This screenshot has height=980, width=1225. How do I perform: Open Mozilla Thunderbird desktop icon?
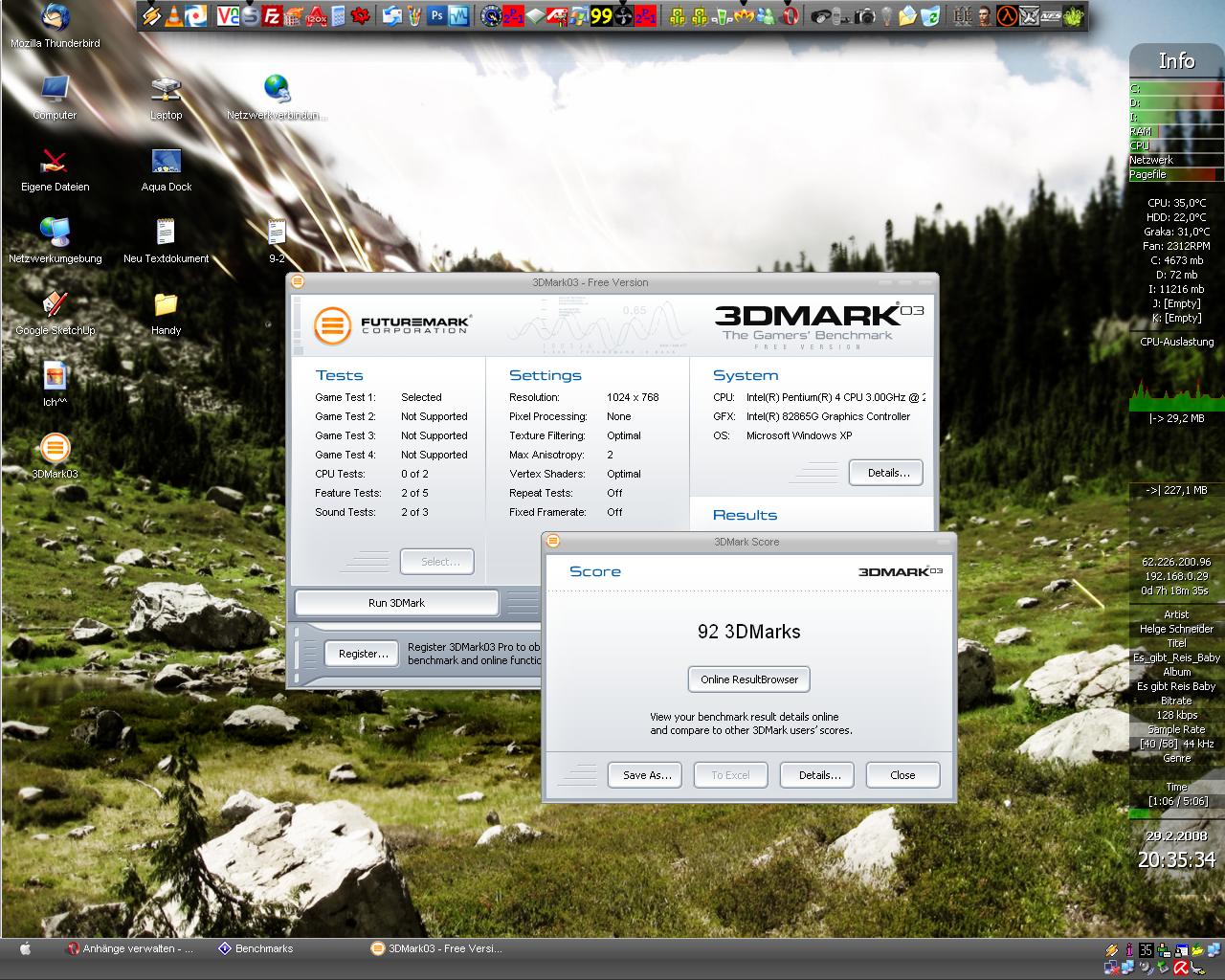click(x=55, y=26)
